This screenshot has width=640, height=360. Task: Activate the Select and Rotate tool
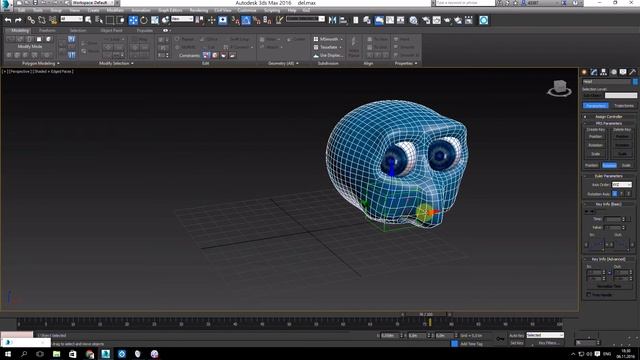tap(144, 20)
